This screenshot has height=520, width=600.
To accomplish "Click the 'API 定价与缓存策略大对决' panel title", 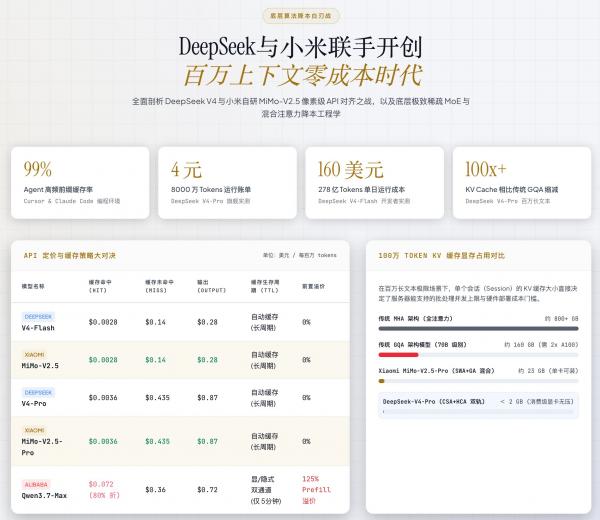I will (70, 256).
